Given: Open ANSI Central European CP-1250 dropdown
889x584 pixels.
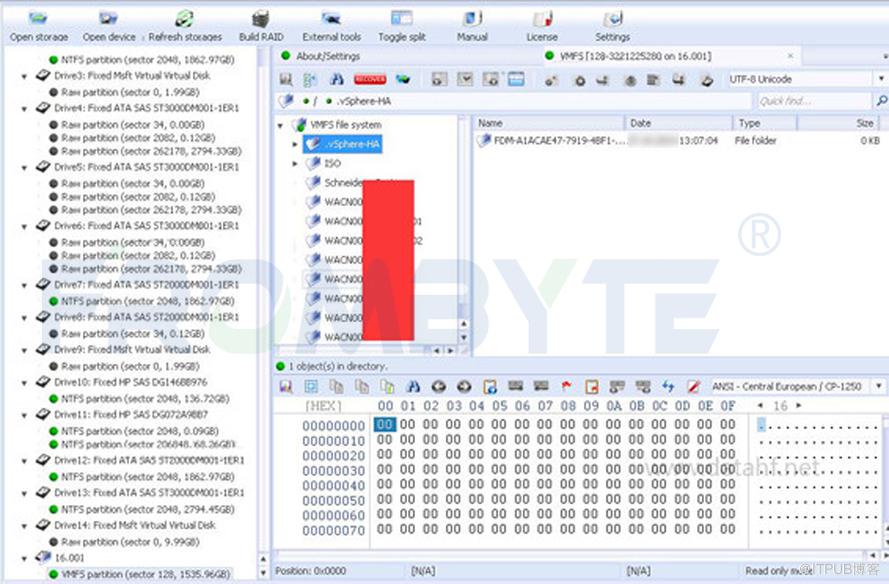Looking at the screenshot, I should click(x=879, y=386).
